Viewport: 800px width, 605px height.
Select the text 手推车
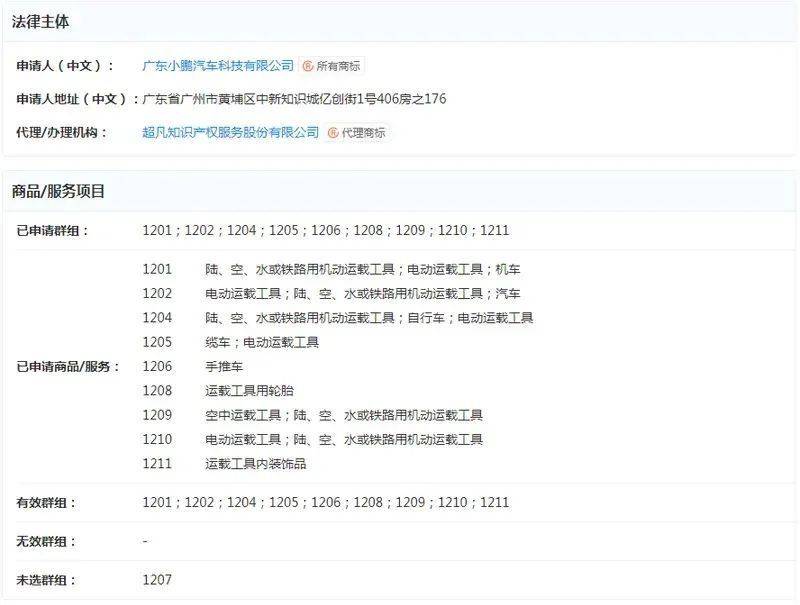224,366
